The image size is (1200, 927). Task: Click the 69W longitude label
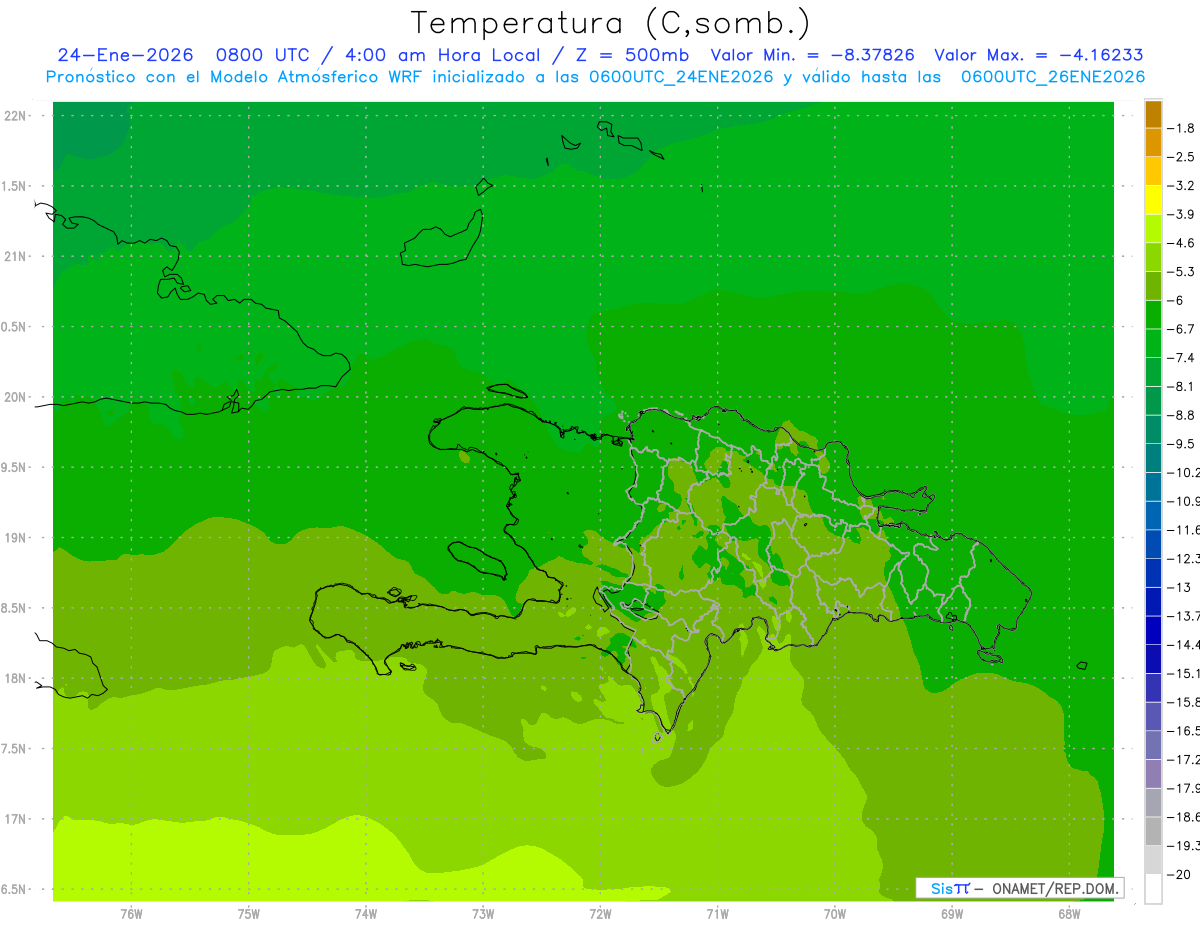952,914
